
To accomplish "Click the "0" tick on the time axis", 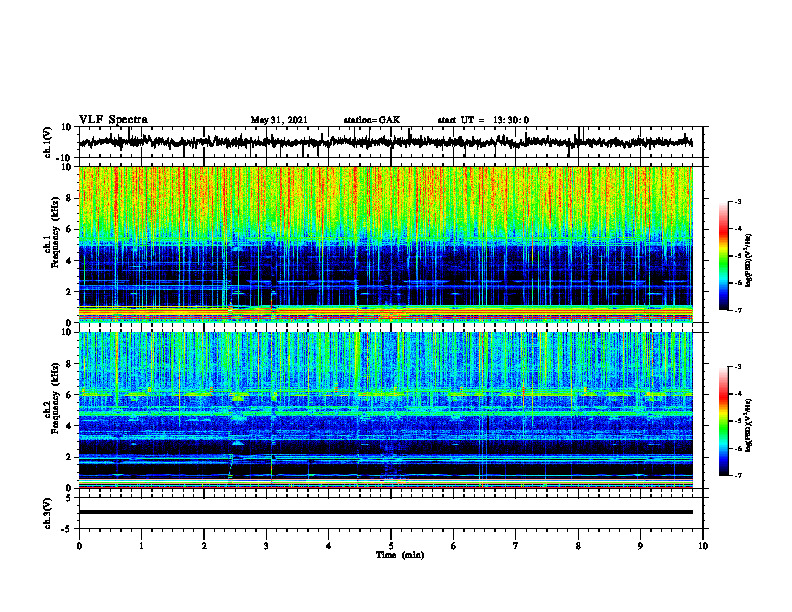I will pyautogui.click(x=79, y=546).
